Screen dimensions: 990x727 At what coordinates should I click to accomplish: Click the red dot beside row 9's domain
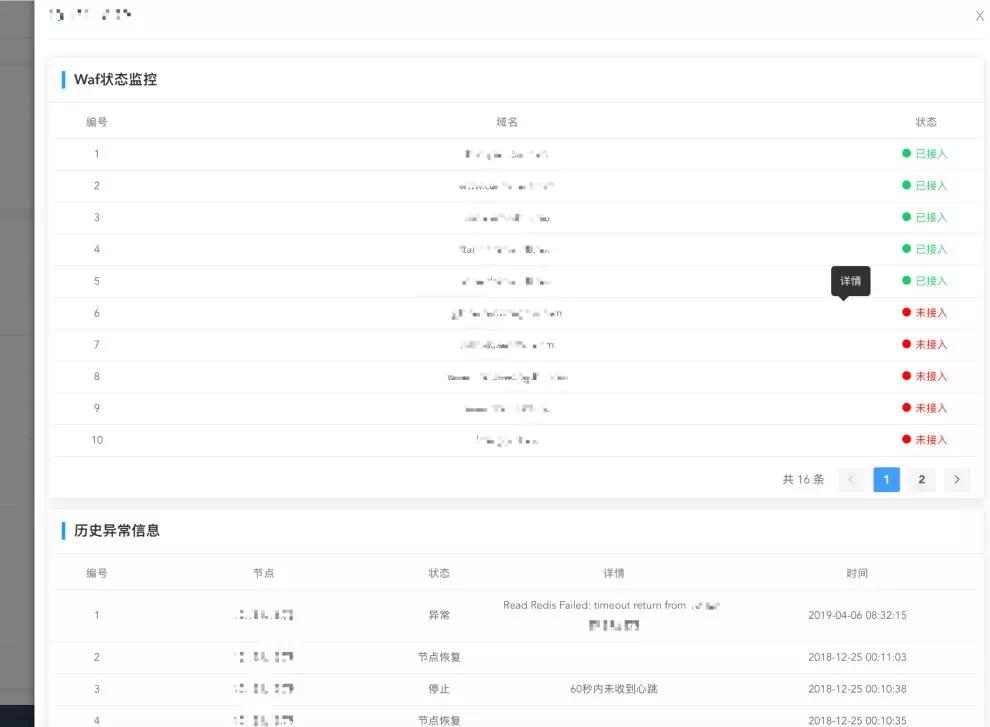[x=906, y=408]
